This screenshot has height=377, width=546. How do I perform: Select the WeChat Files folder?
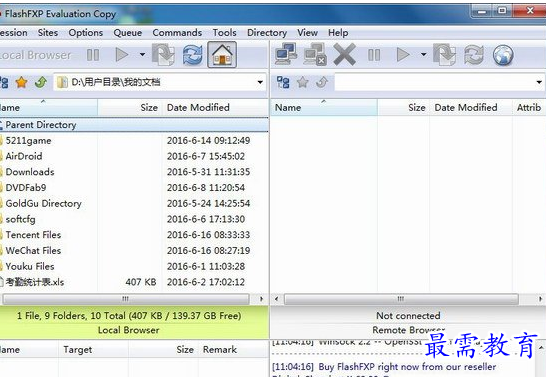coord(33,251)
